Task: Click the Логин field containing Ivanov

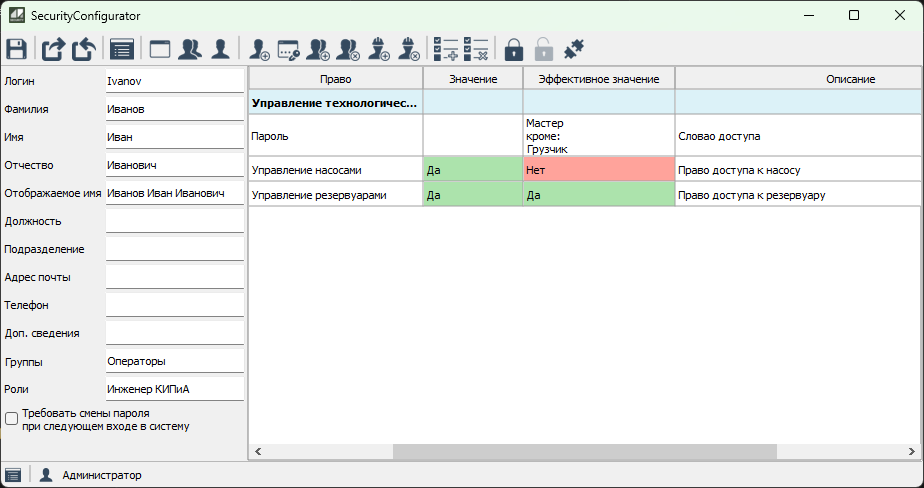Action: click(x=174, y=81)
